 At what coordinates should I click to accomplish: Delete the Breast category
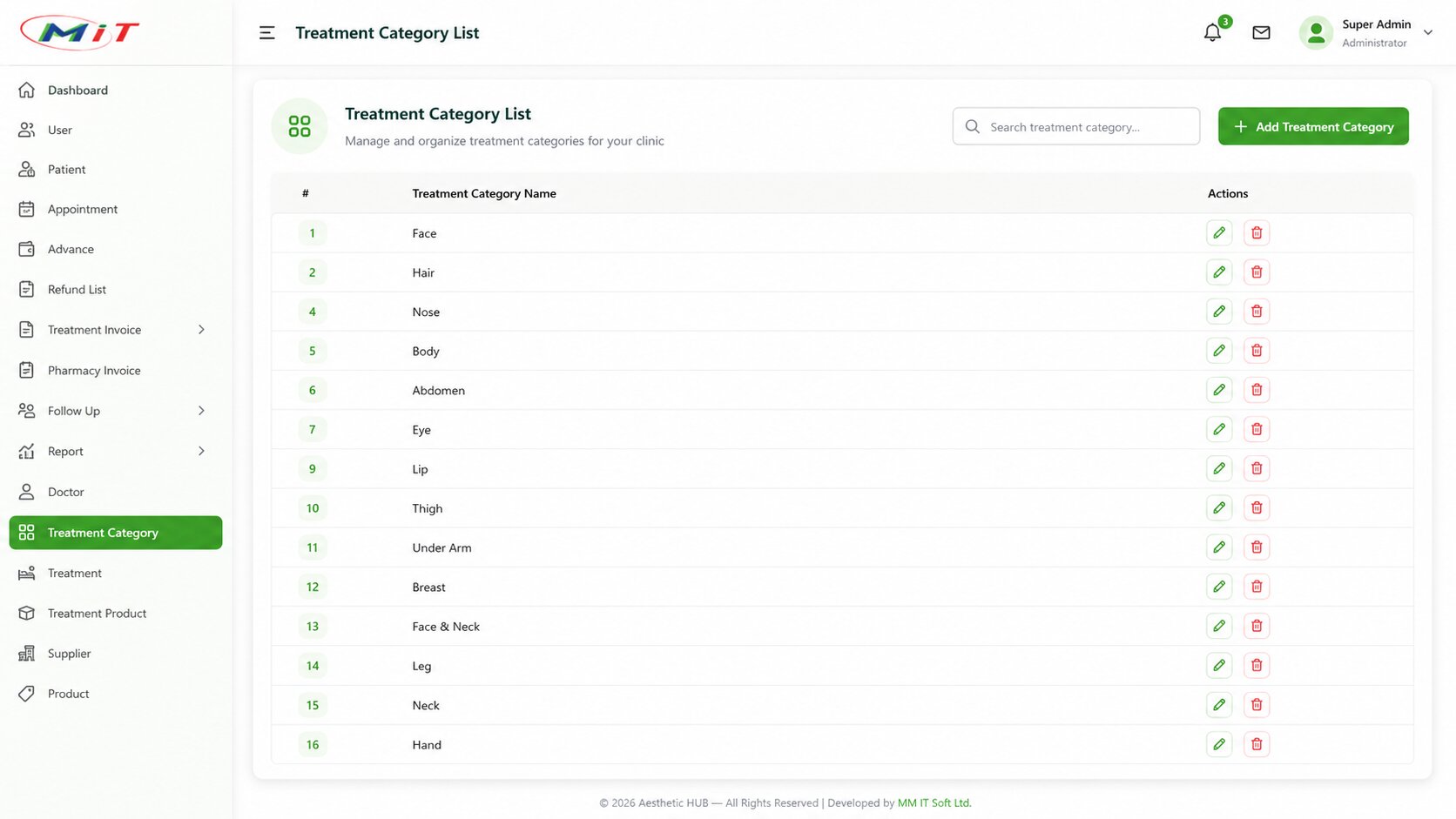[x=1257, y=586]
